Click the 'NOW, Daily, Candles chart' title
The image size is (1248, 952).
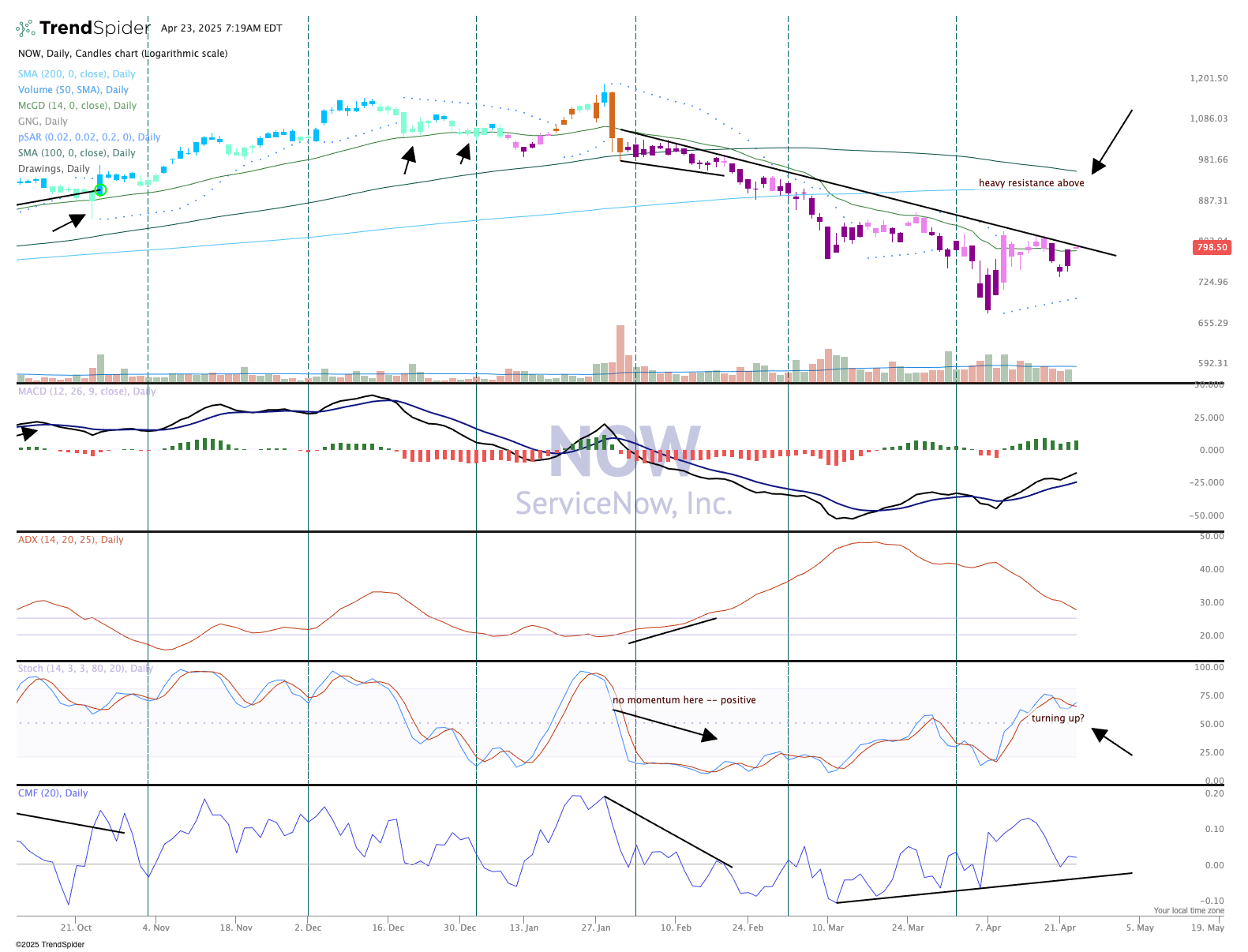tap(122, 54)
